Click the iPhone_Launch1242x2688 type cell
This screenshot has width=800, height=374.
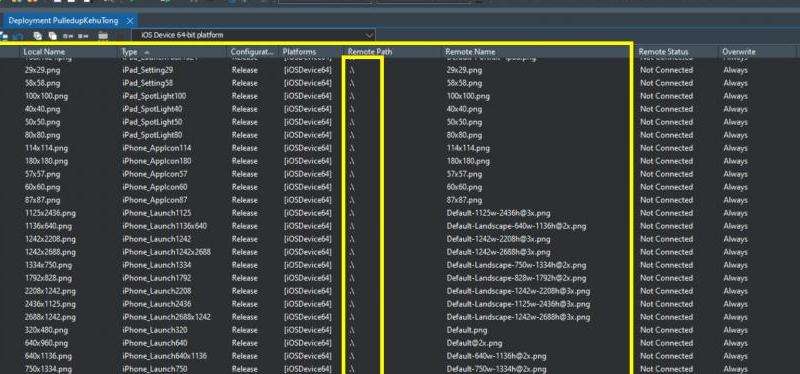pyautogui.click(x=166, y=252)
